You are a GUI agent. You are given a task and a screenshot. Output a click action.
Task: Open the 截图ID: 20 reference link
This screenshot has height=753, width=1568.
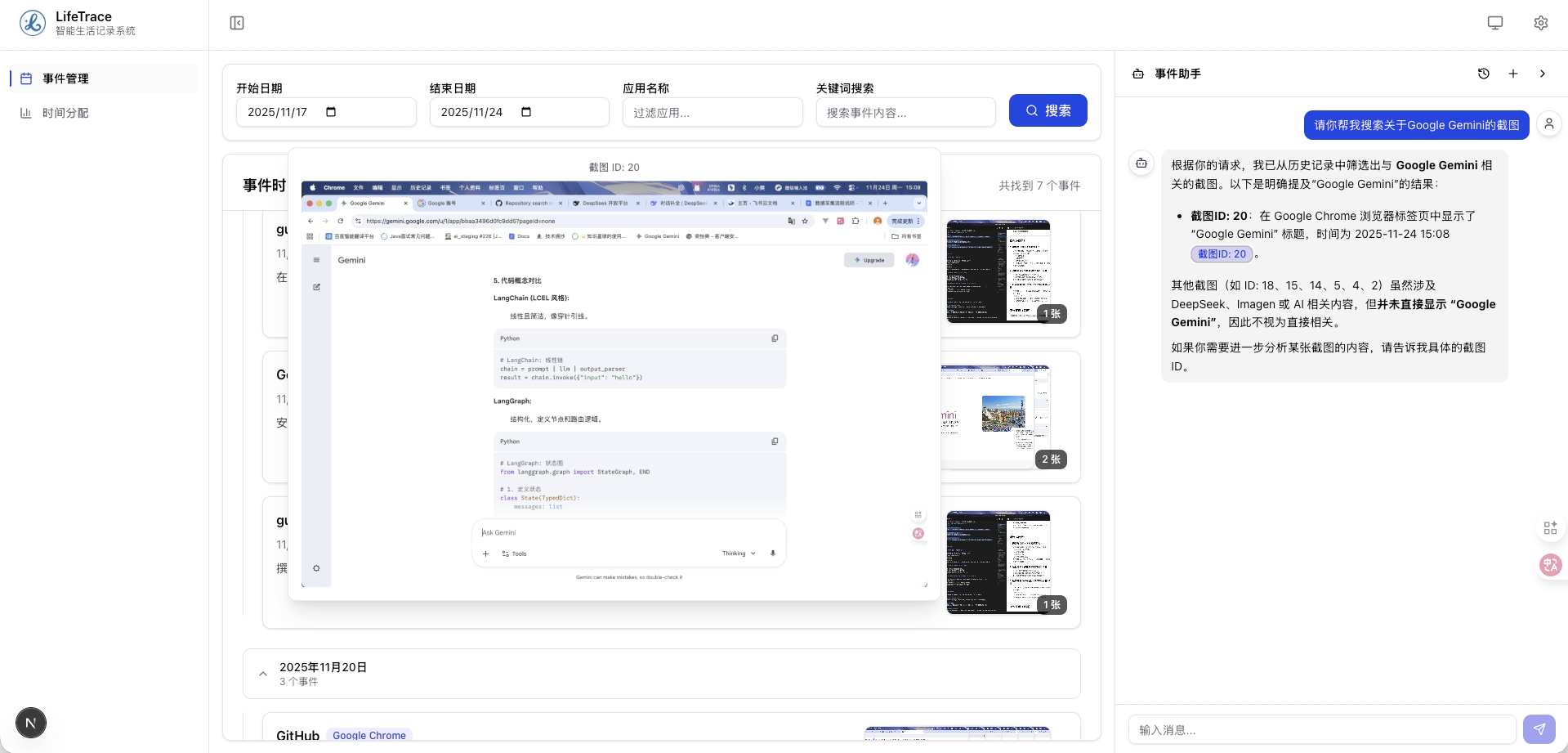(x=1222, y=254)
